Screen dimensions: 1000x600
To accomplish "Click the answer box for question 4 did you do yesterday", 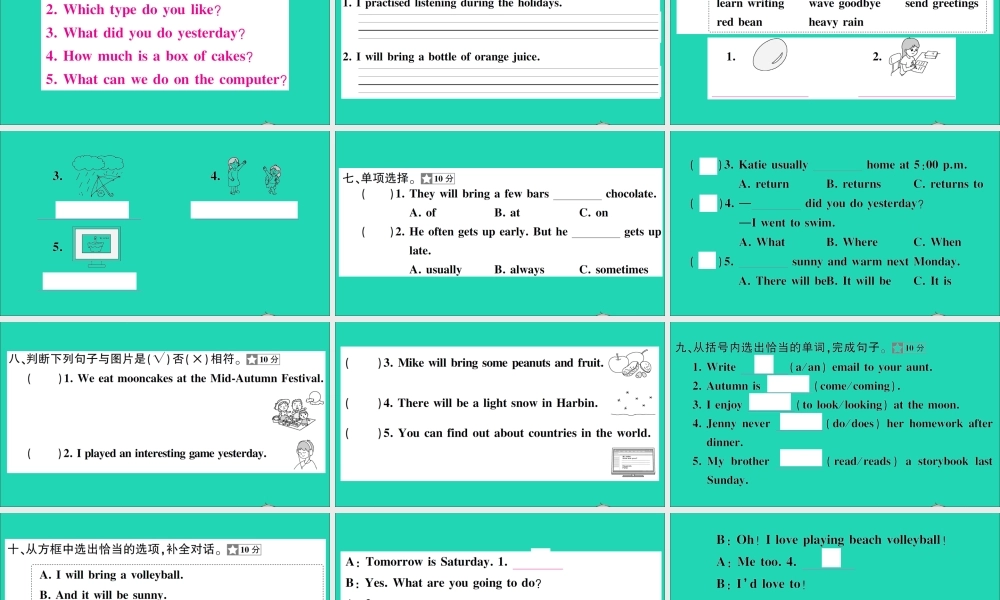I will click(708, 203).
